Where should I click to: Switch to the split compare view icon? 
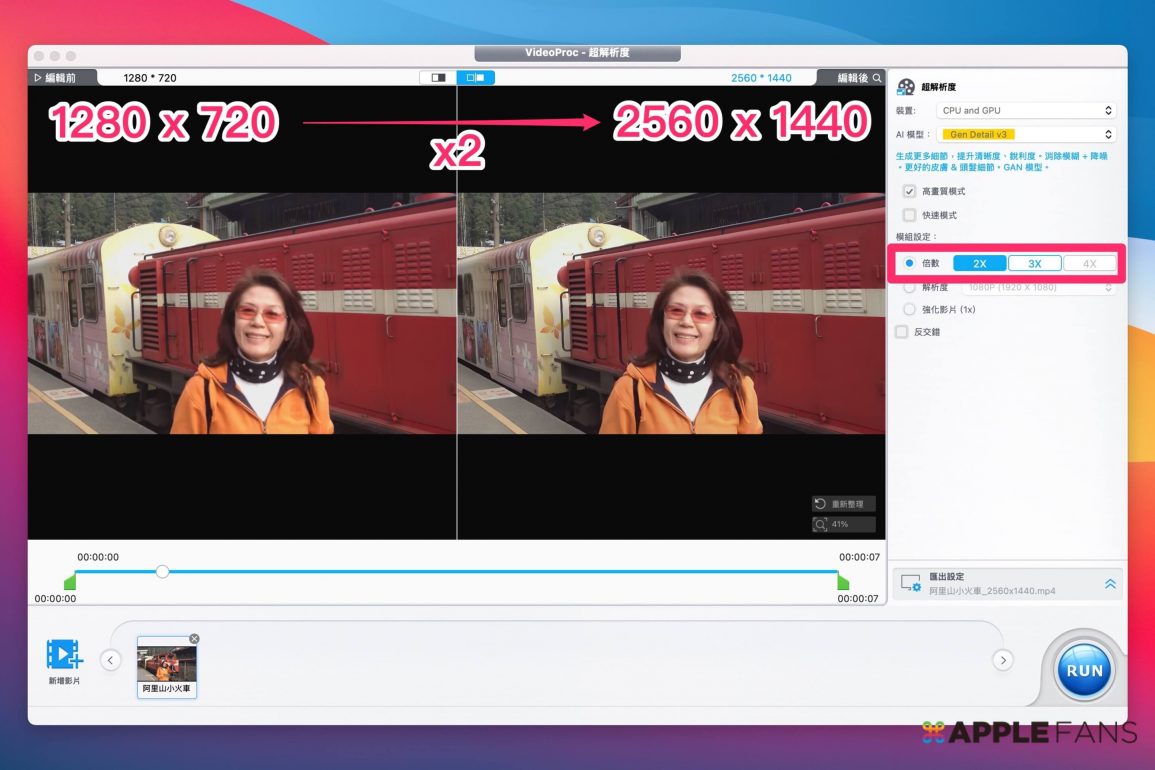(x=437, y=77)
